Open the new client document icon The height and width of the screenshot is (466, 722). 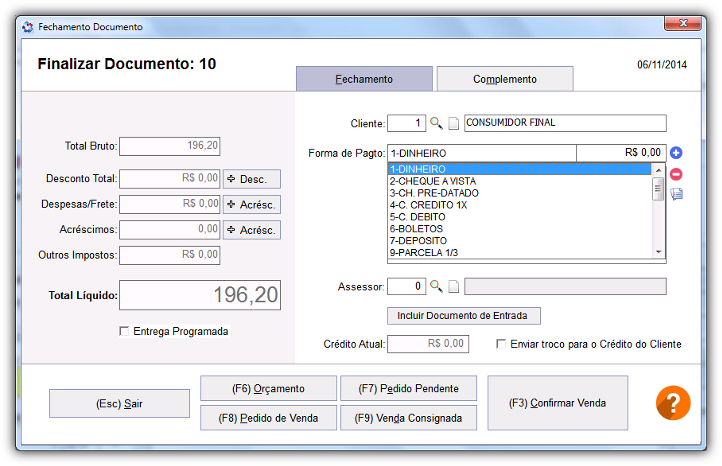(x=454, y=123)
